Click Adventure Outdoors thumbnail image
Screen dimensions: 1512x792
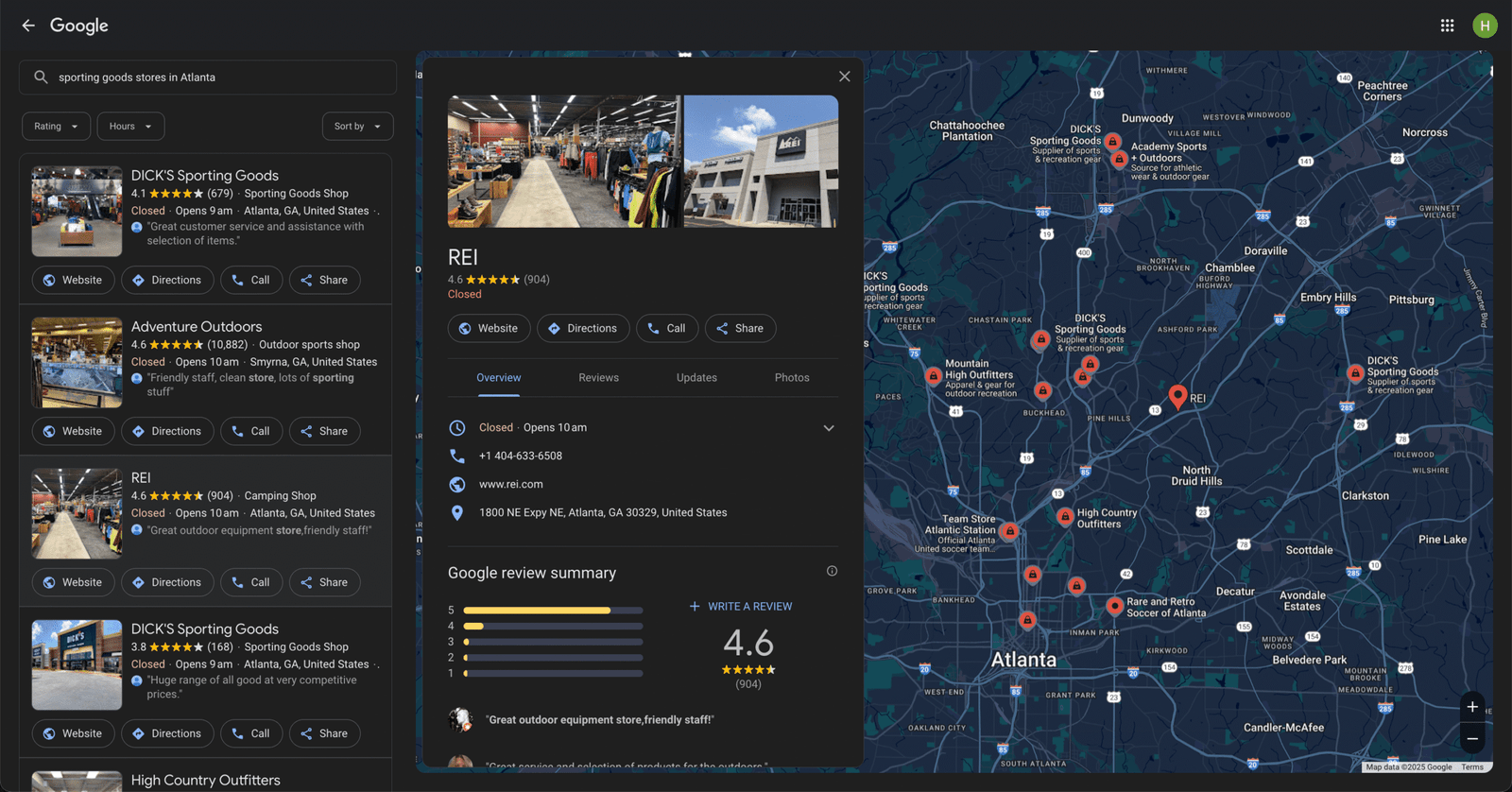(77, 363)
